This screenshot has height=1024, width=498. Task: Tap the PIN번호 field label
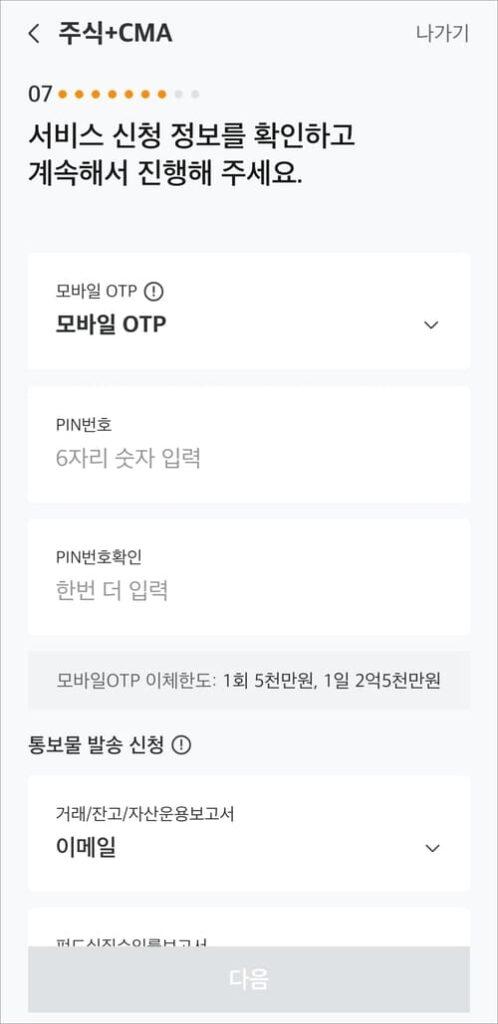[x=84, y=424]
